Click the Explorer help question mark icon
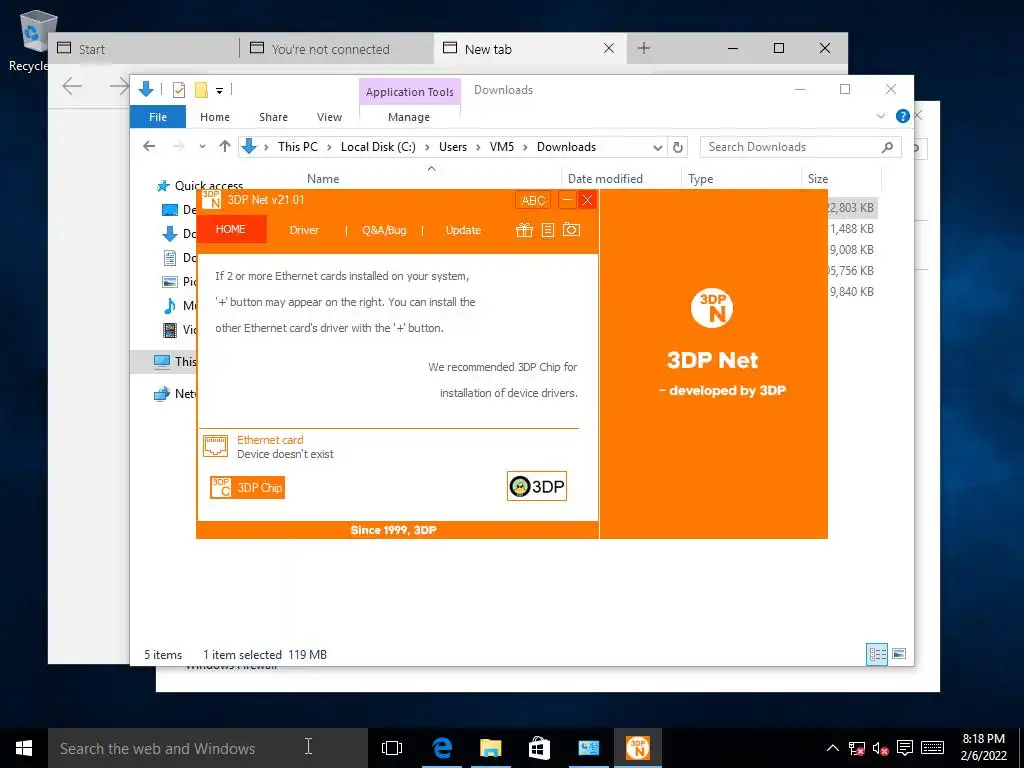 (903, 116)
